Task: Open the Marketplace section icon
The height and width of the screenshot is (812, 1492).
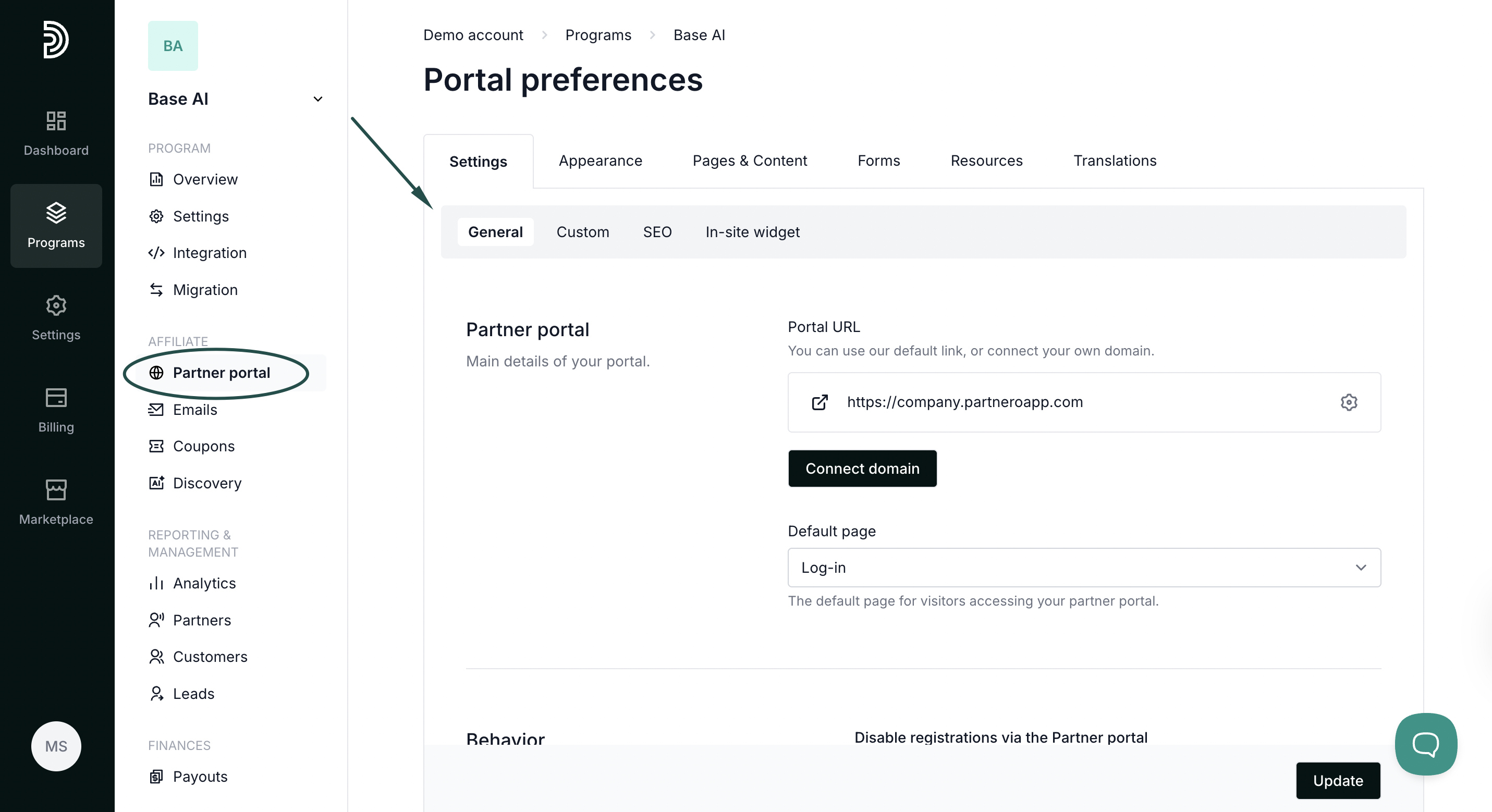Action: tap(56, 501)
